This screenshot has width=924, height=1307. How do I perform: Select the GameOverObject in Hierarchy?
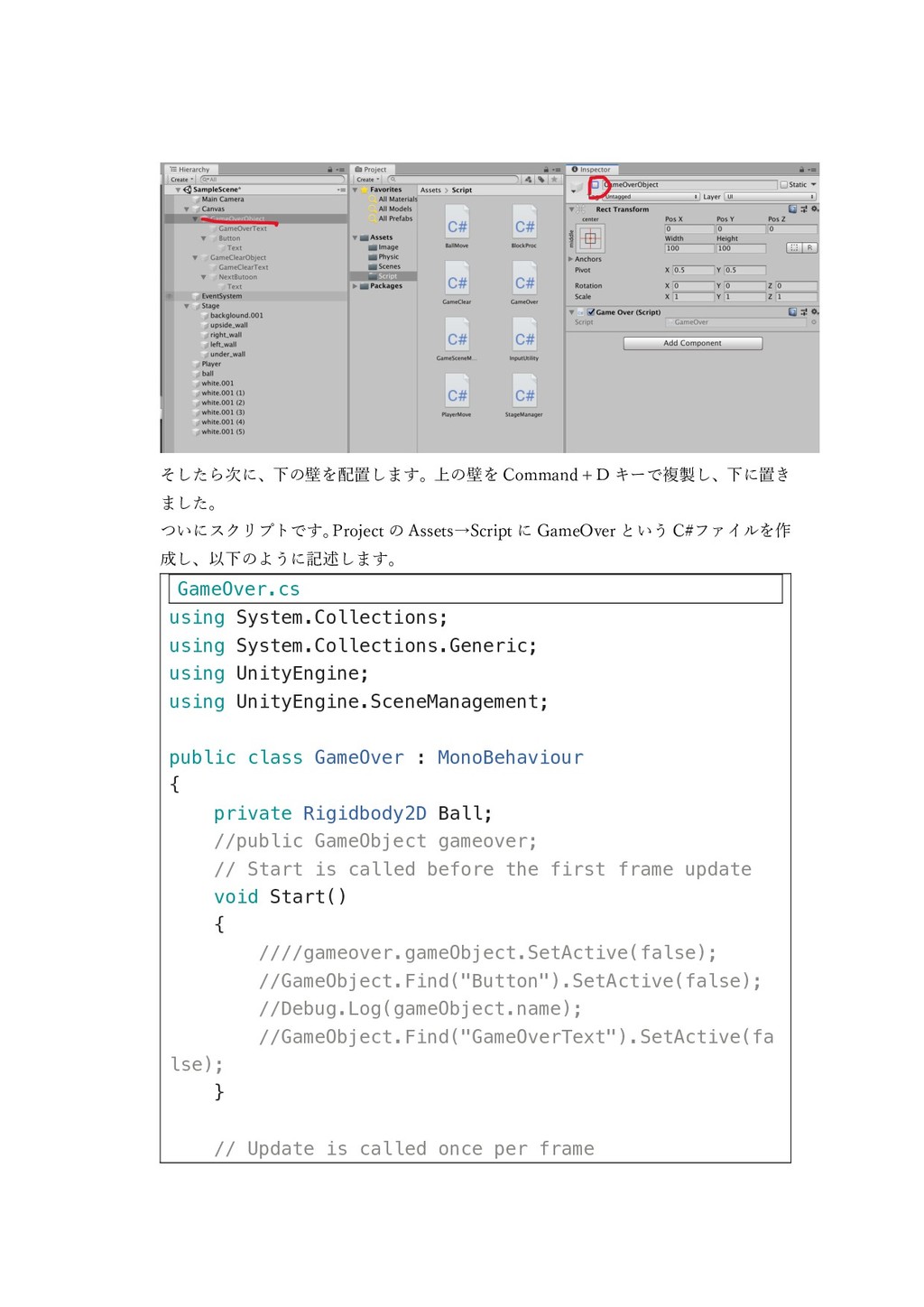(238, 218)
